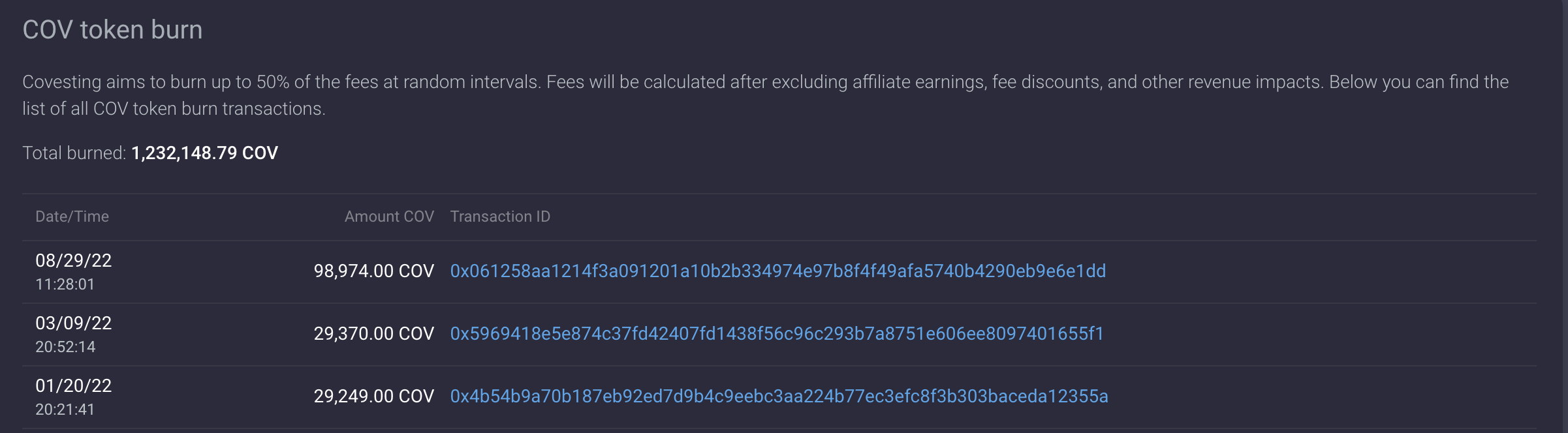The height and width of the screenshot is (433, 1568).
Task: Click the 98,974.00 COV amount
Action: pyautogui.click(x=373, y=271)
